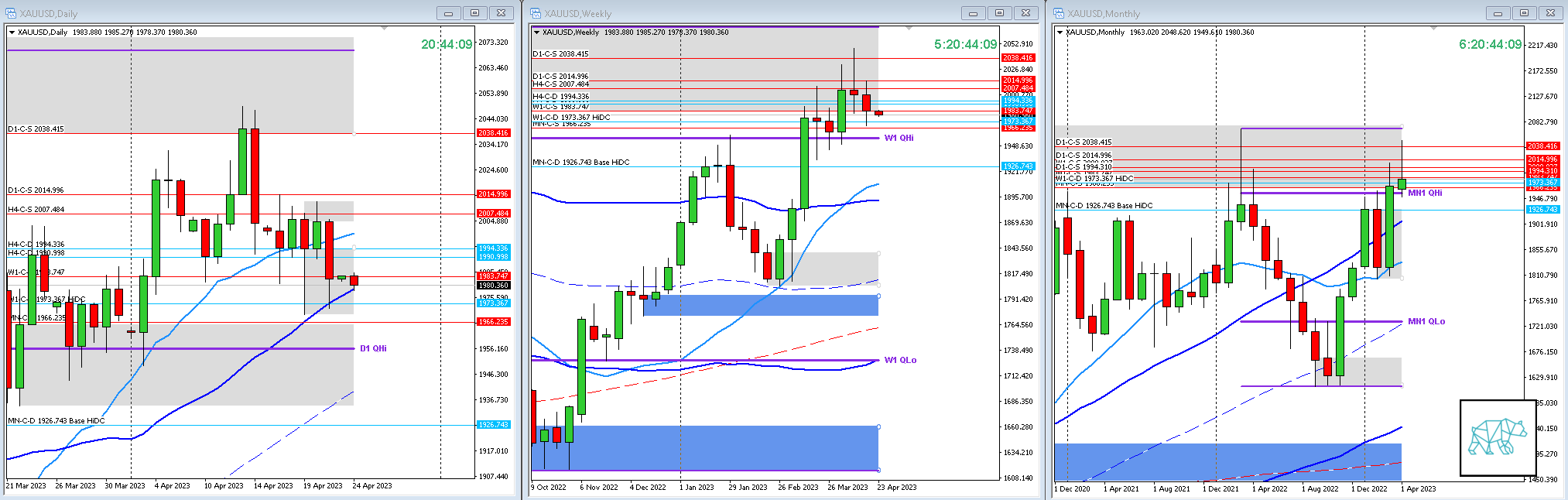Screen dimensions: 1568x500
Task: Click MN-C-D 1926.743 Base HiDC label in Monthly chart
Action: (1104, 206)
